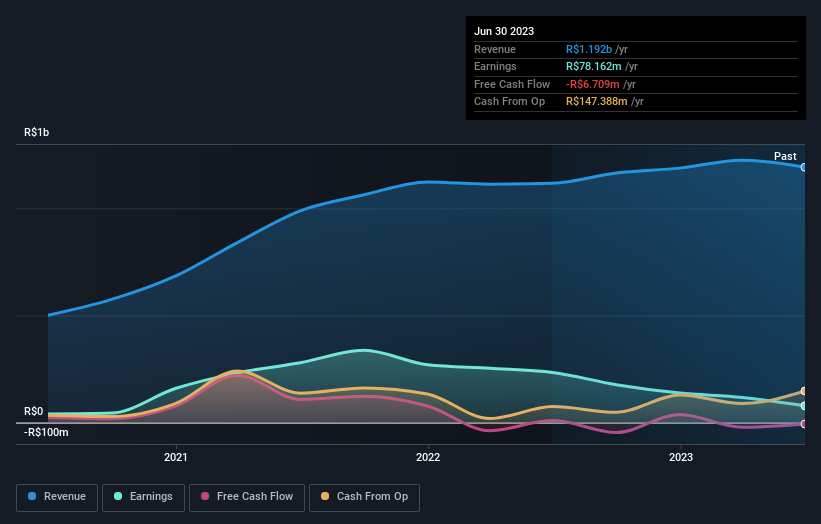Toggle the Earnings legend button
821x524 pixels.
[143, 497]
